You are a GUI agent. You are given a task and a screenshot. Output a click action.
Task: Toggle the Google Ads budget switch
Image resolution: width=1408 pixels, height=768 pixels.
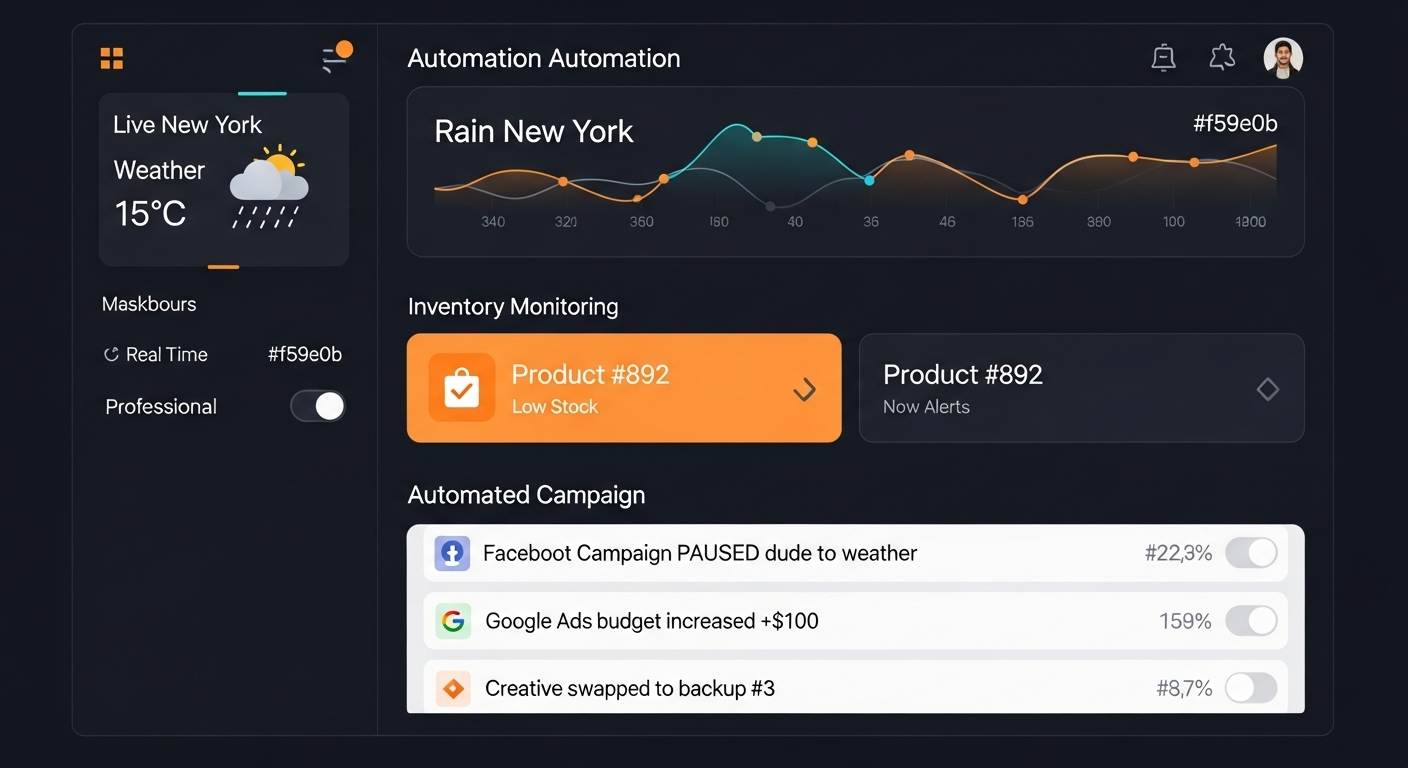point(1251,621)
